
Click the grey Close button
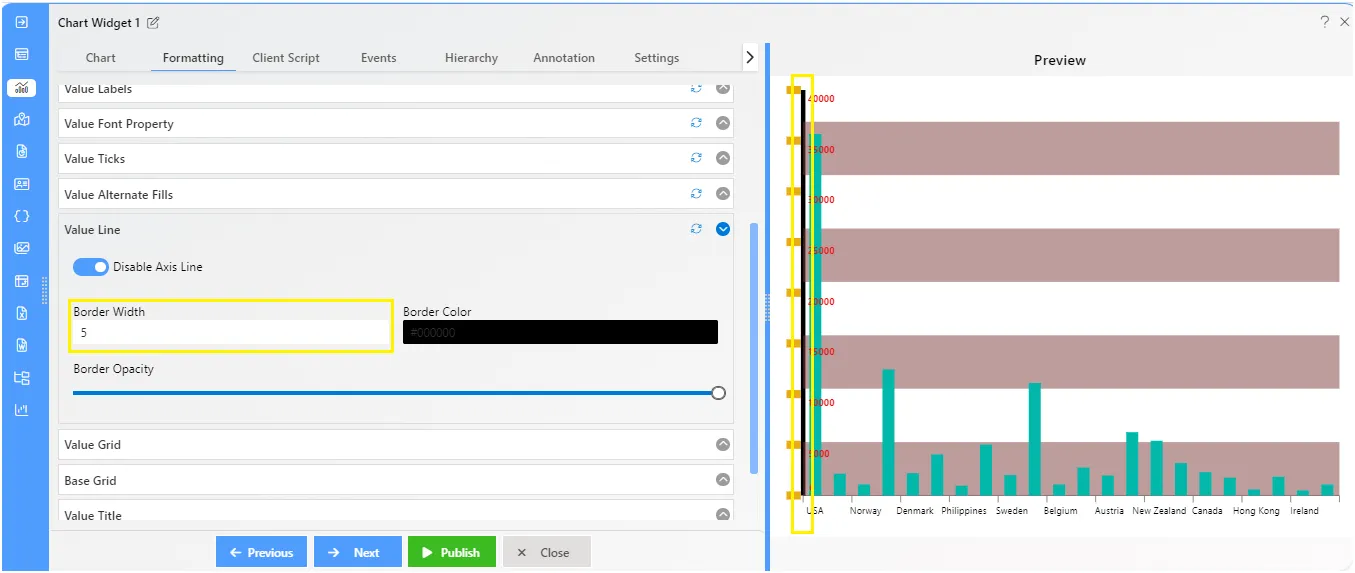tap(547, 552)
